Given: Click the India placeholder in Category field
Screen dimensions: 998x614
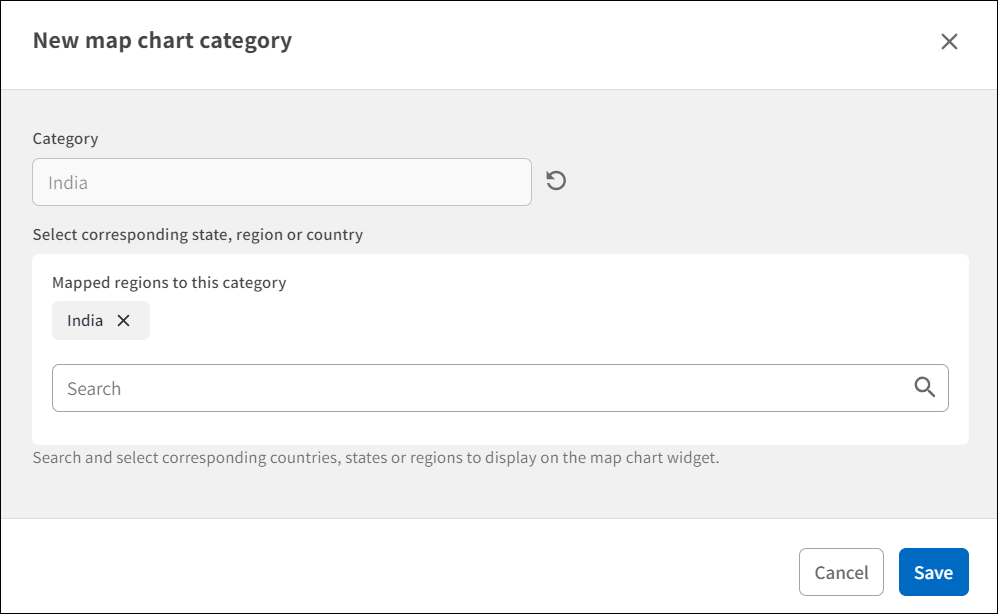Looking at the screenshot, I should pos(68,183).
